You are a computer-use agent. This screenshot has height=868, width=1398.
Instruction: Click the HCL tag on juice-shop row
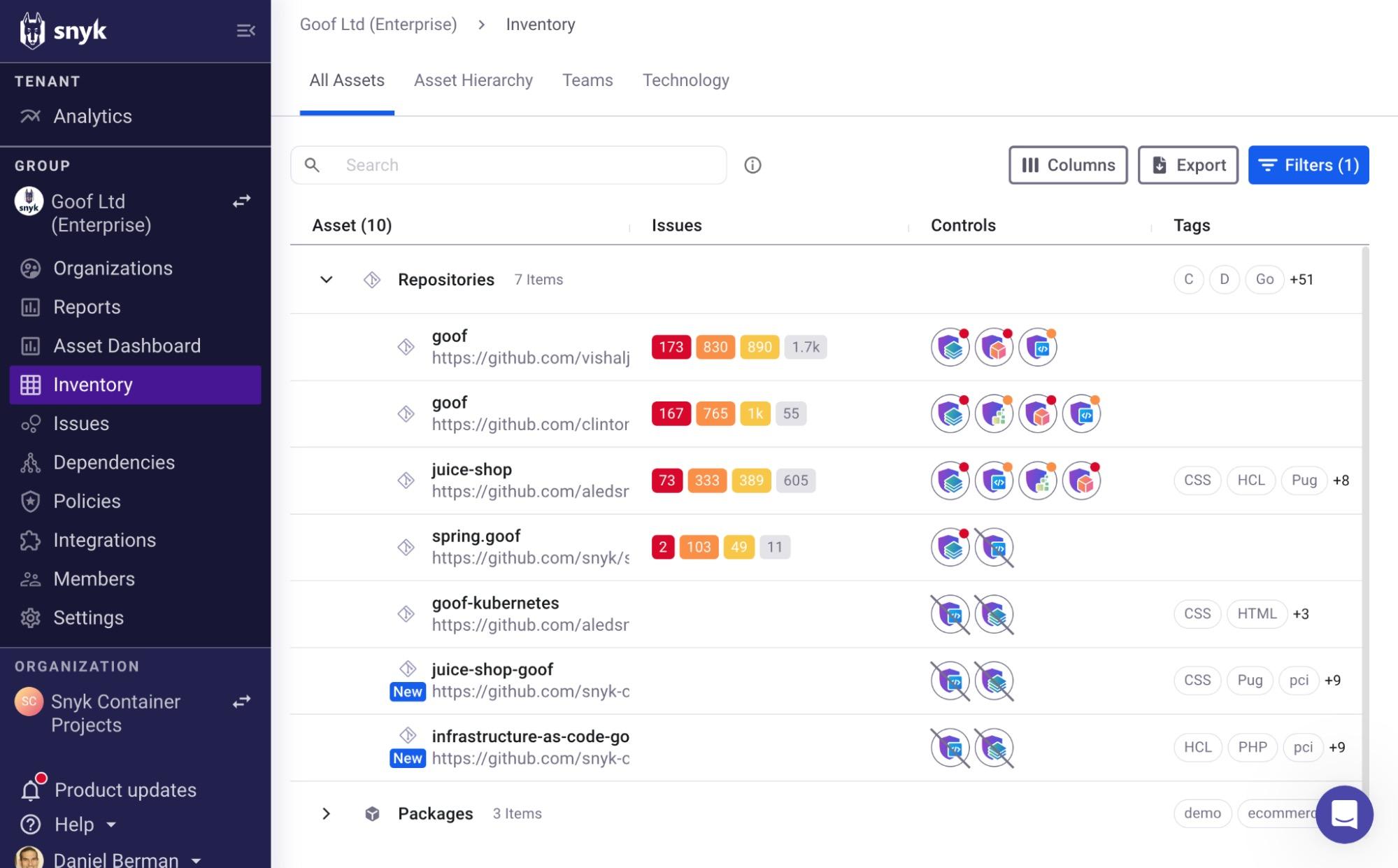(x=1251, y=481)
